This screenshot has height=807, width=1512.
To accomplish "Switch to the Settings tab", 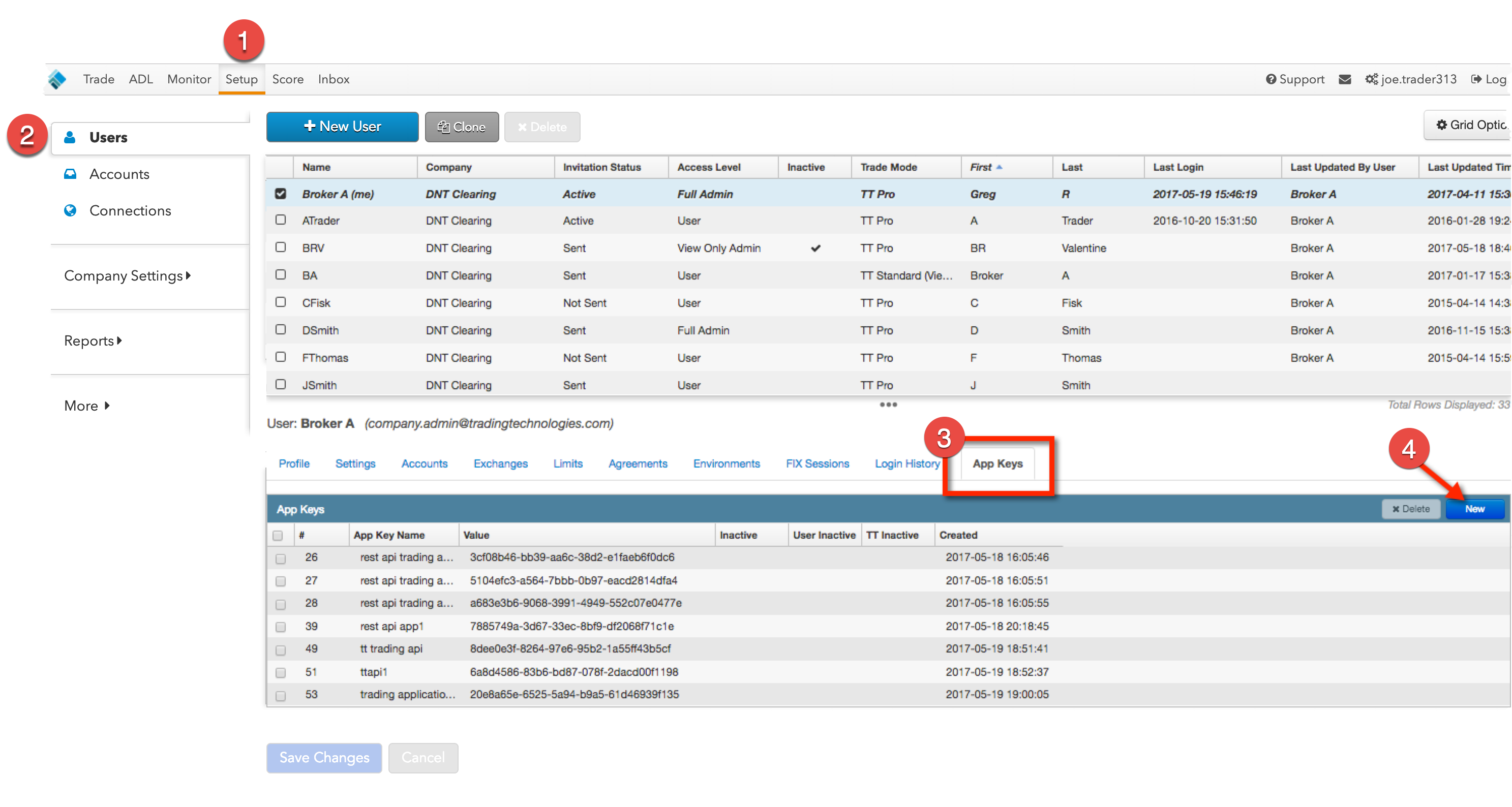I will coord(355,463).
